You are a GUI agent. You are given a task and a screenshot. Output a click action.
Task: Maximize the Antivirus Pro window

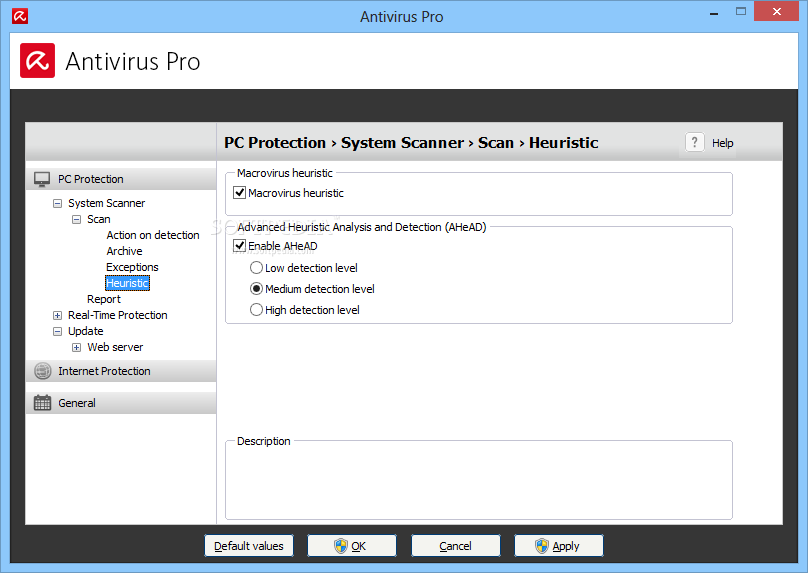pos(740,11)
